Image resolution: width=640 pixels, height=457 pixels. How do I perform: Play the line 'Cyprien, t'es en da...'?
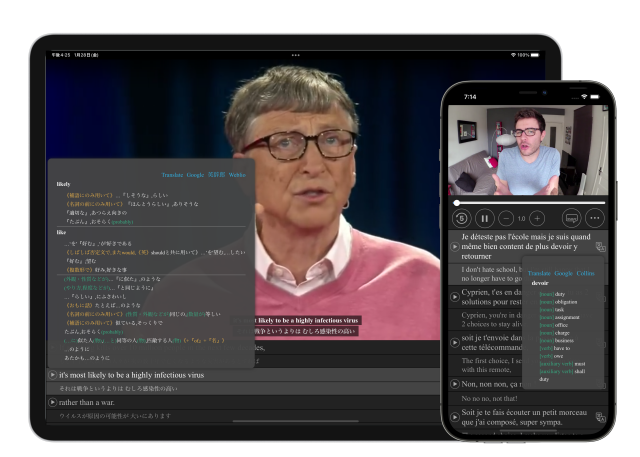[454, 297]
